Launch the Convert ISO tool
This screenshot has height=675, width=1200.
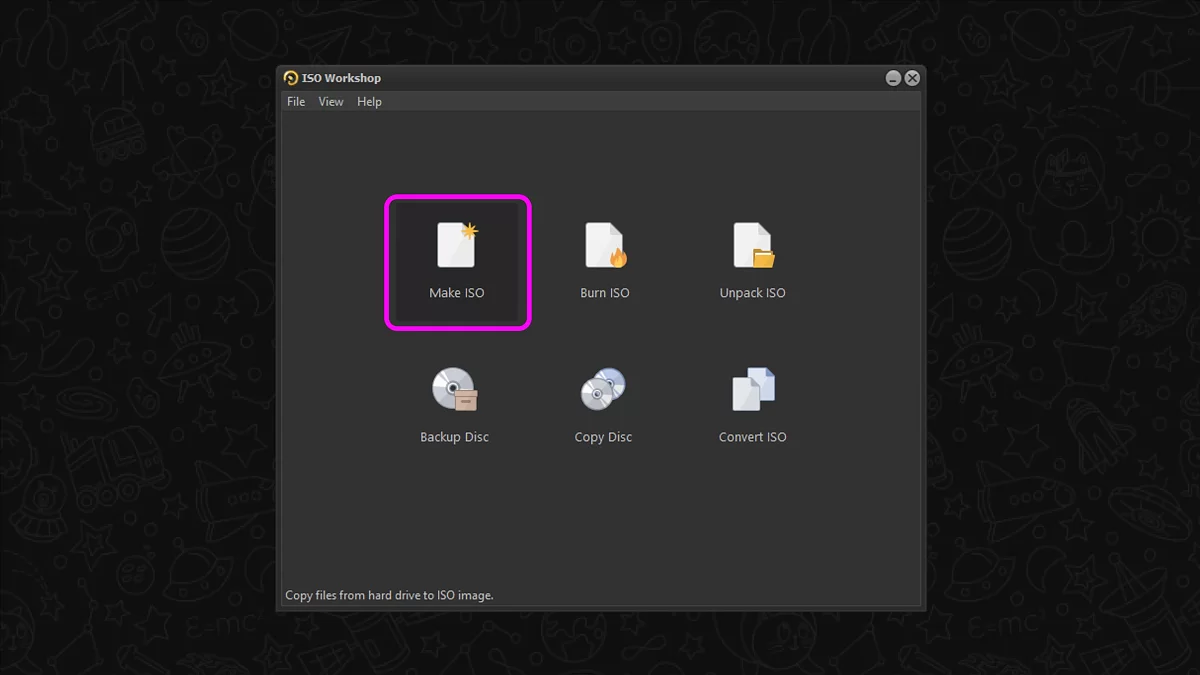[x=753, y=406]
